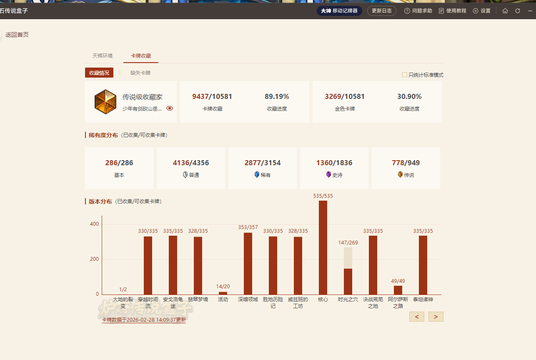Viewport: 536px width, 360px height.
Task: Click the 更新日志 button
Action: pos(381,11)
